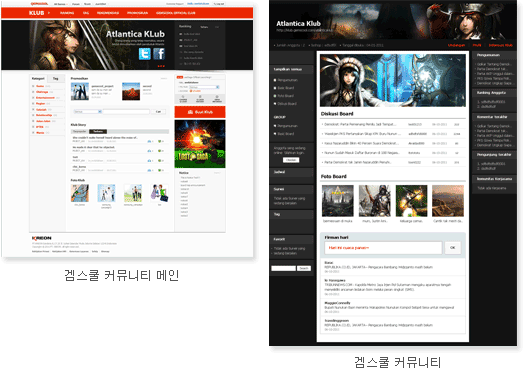Open the Twitter icon on Atlantica banner
This screenshot has width=530, height=379.
tap(145, 54)
